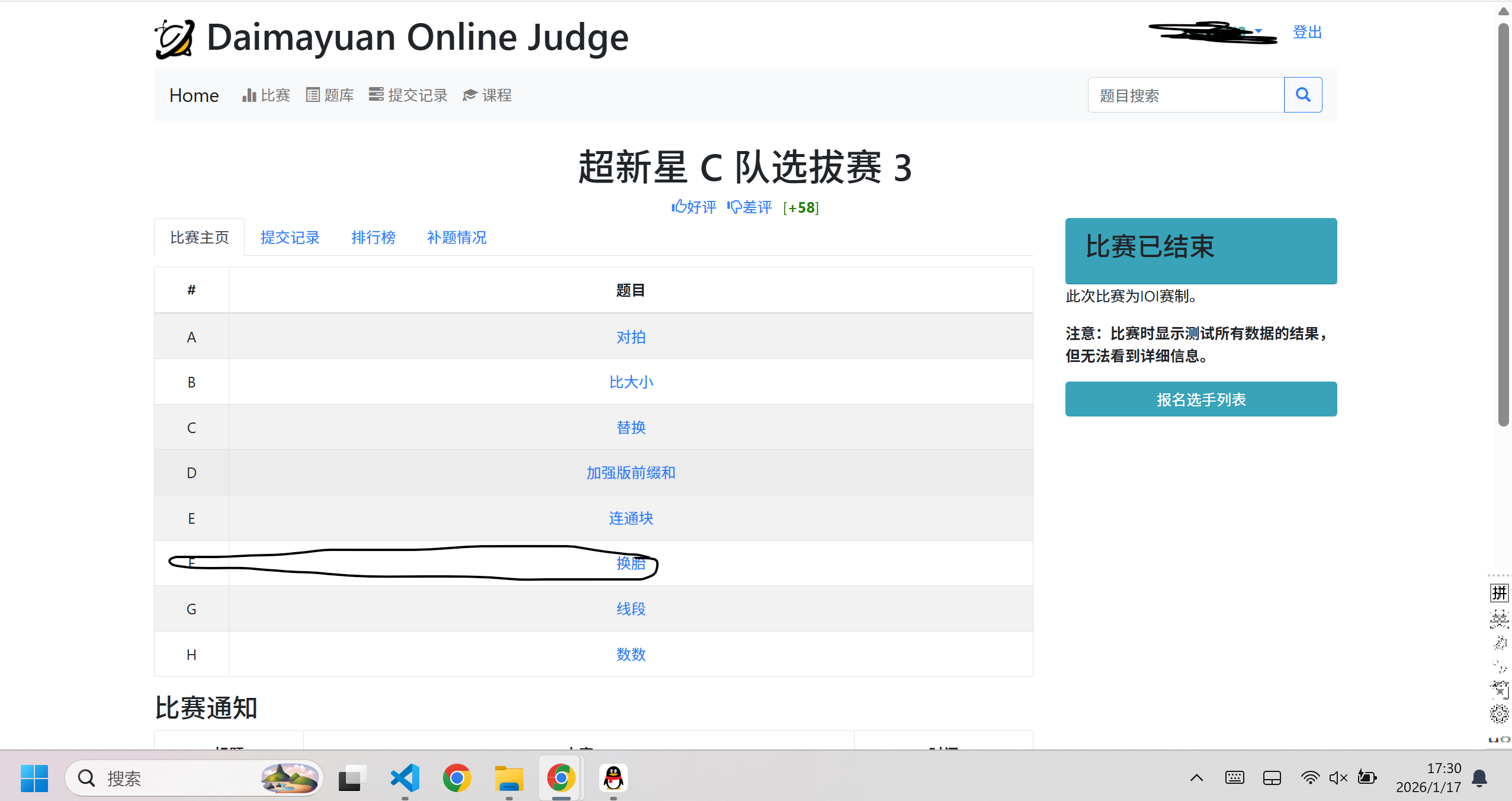Open Visual Studio Code from taskbar

(x=405, y=778)
